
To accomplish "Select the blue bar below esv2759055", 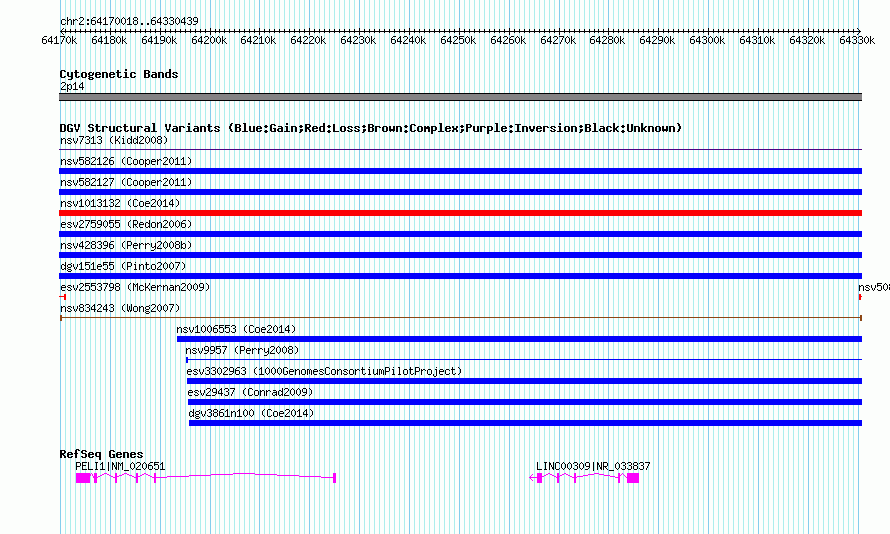I will coord(460,234).
